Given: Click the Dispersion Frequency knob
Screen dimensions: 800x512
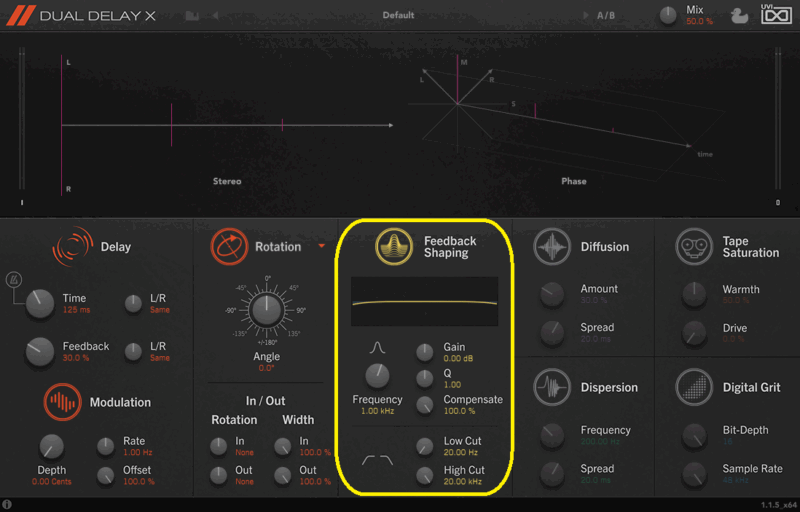Looking at the screenshot, I should click(x=552, y=436).
